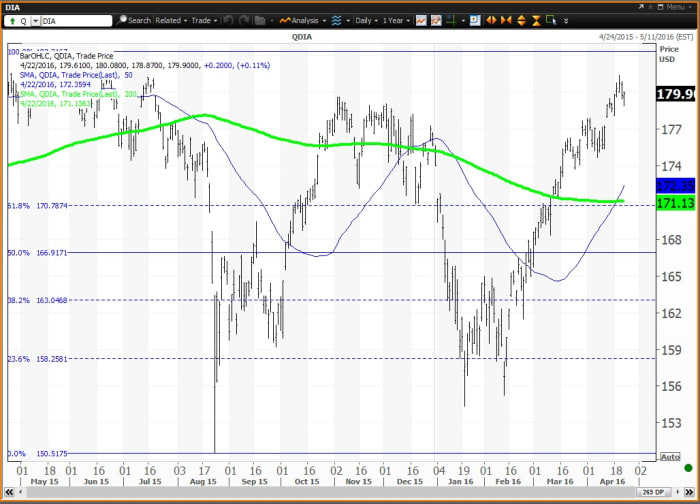Click the Nov 15 month label
This screenshot has height=504, width=700.
click(358, 481)
